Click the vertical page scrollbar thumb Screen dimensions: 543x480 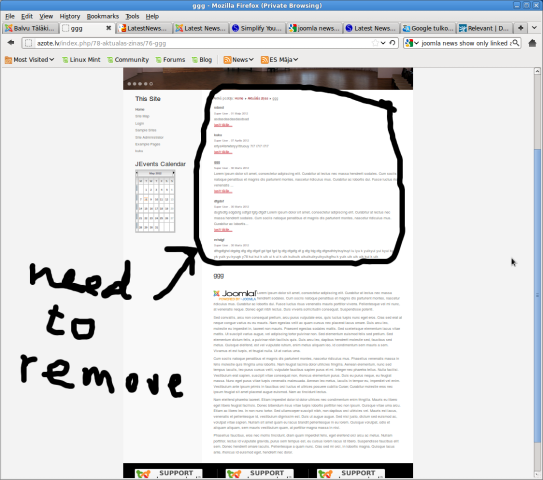[537, 295]
